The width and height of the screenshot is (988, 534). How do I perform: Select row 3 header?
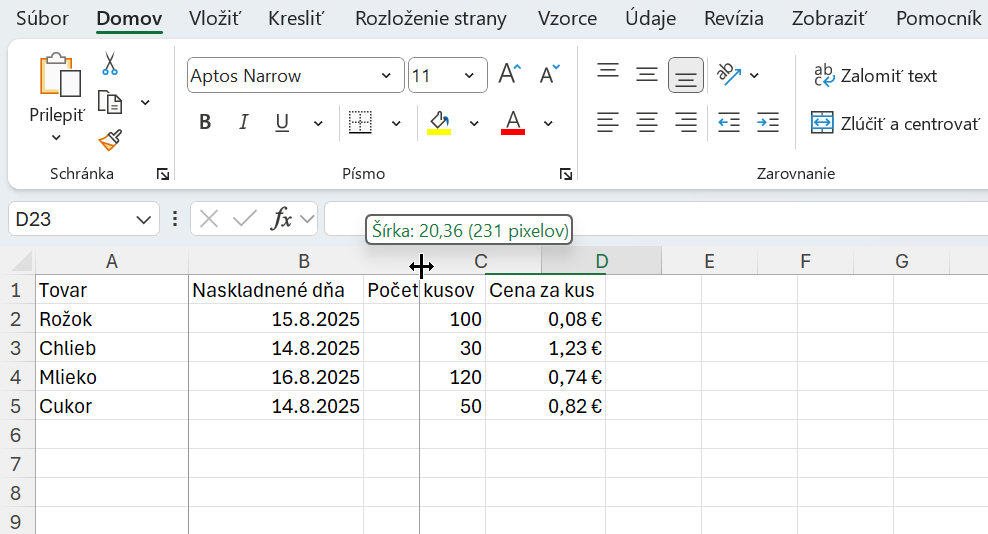[x=16, y=348]
